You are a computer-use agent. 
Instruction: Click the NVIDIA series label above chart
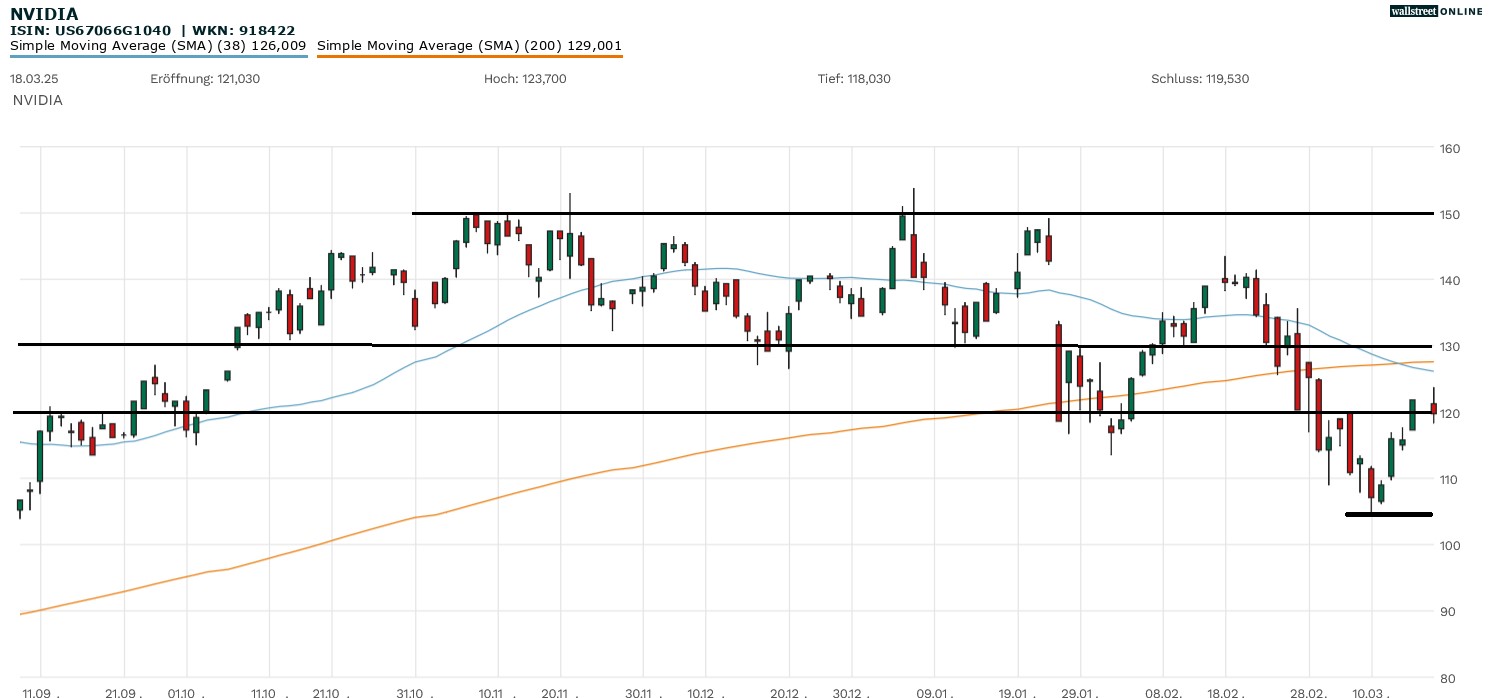pyautogui.click(x=38, y=100)
